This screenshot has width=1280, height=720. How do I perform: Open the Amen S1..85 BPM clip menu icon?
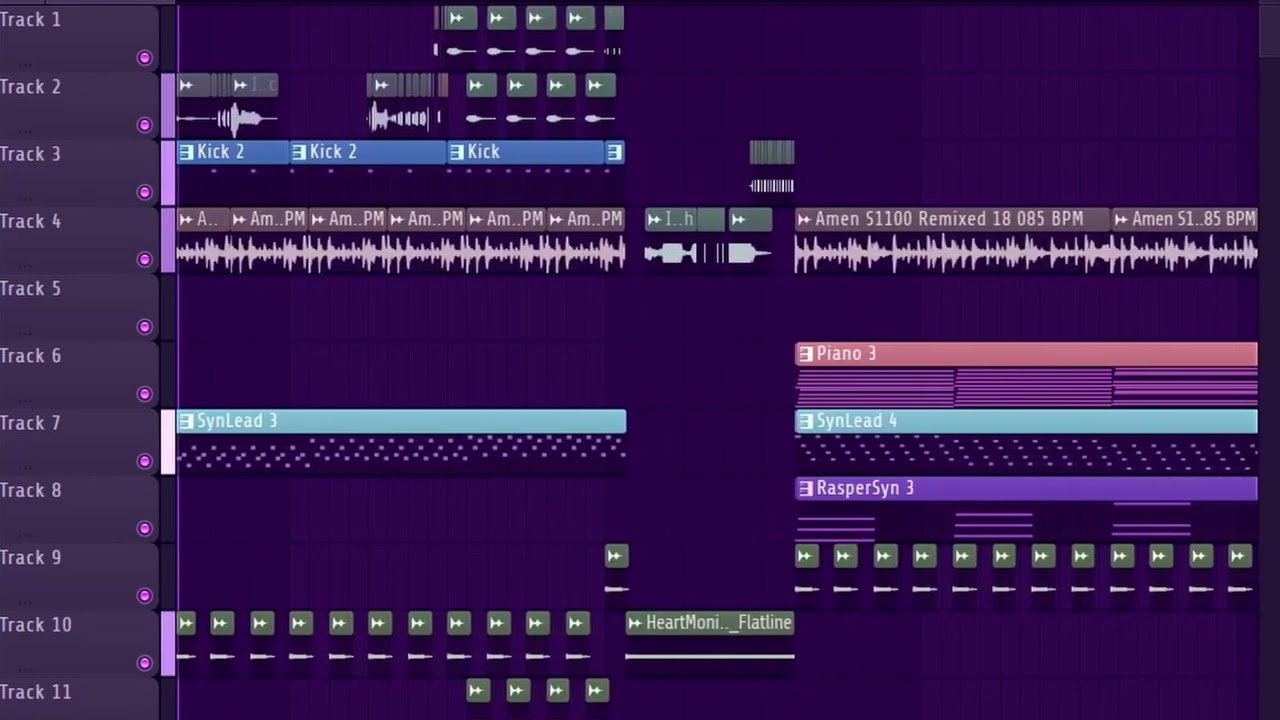click(x=1122, y=219)
